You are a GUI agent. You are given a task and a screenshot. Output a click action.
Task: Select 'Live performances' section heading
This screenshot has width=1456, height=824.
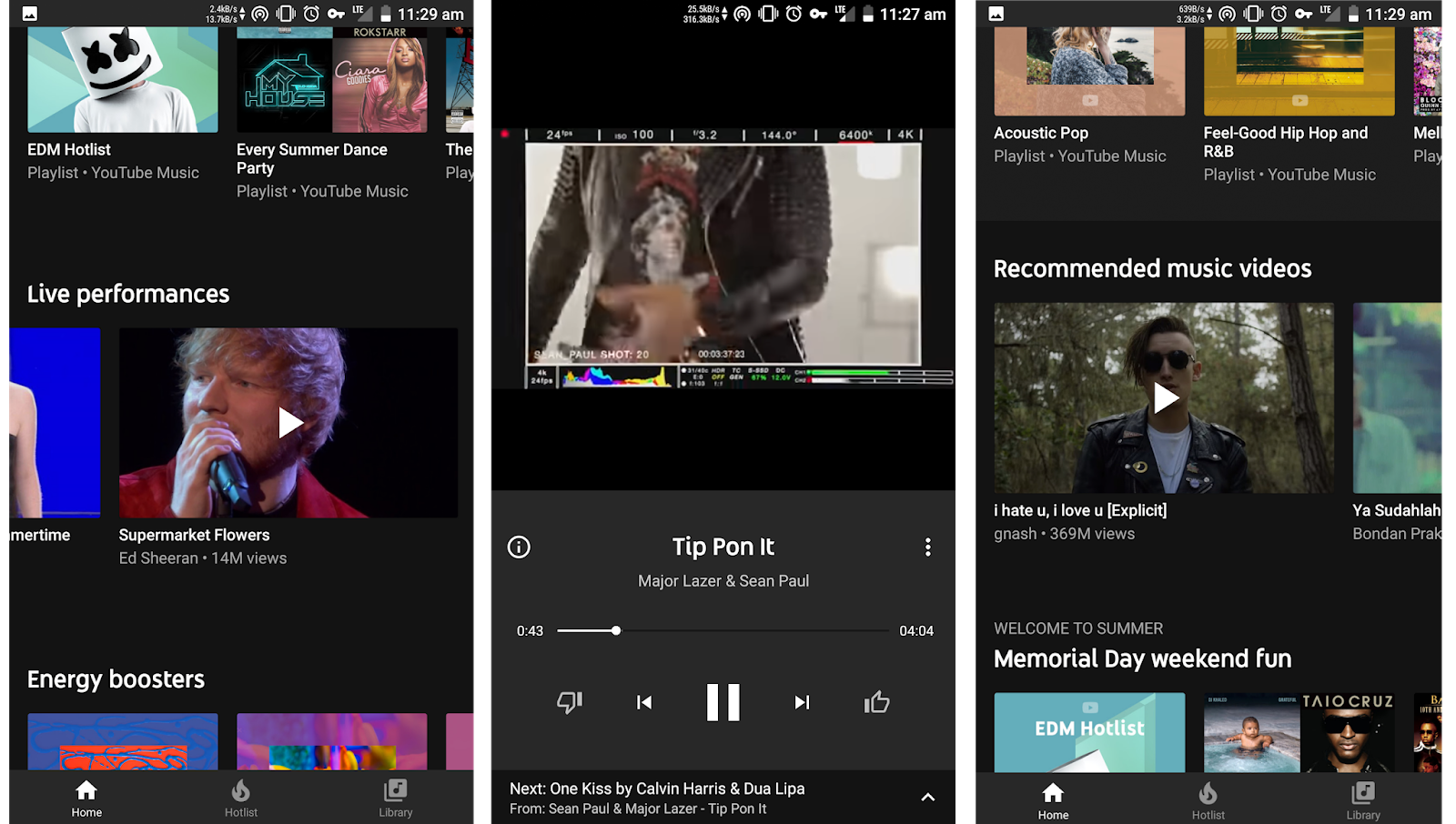click(x=128, y=294)
